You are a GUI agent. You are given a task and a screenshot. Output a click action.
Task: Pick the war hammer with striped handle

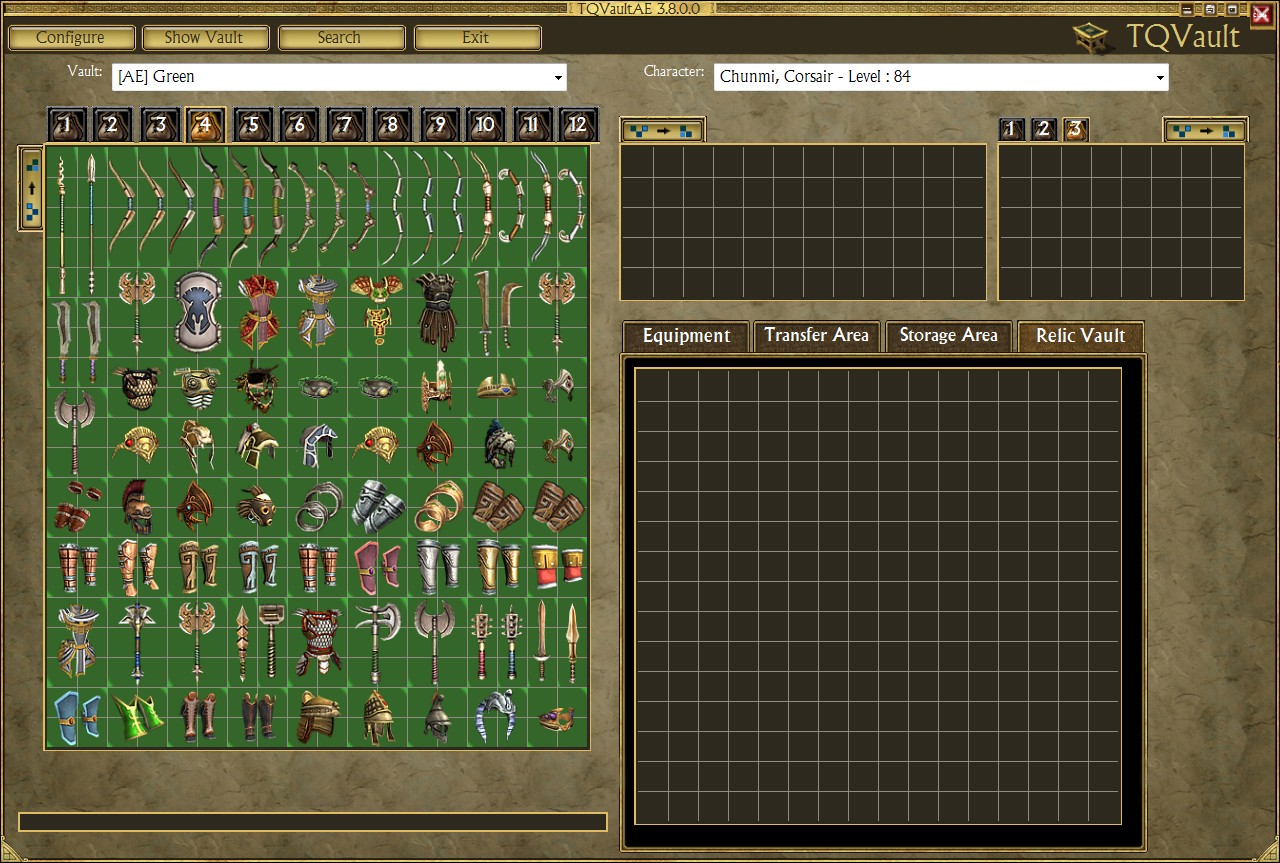[272, 642]
